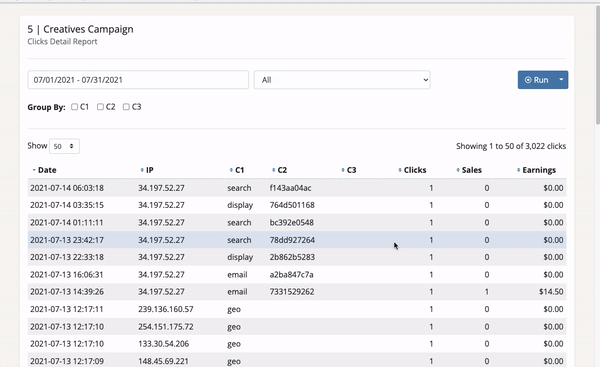The height and width of the screenshot is (367, 600).
Task: Enable Group By C2 checkbox
Action: (x=100, y=107)
